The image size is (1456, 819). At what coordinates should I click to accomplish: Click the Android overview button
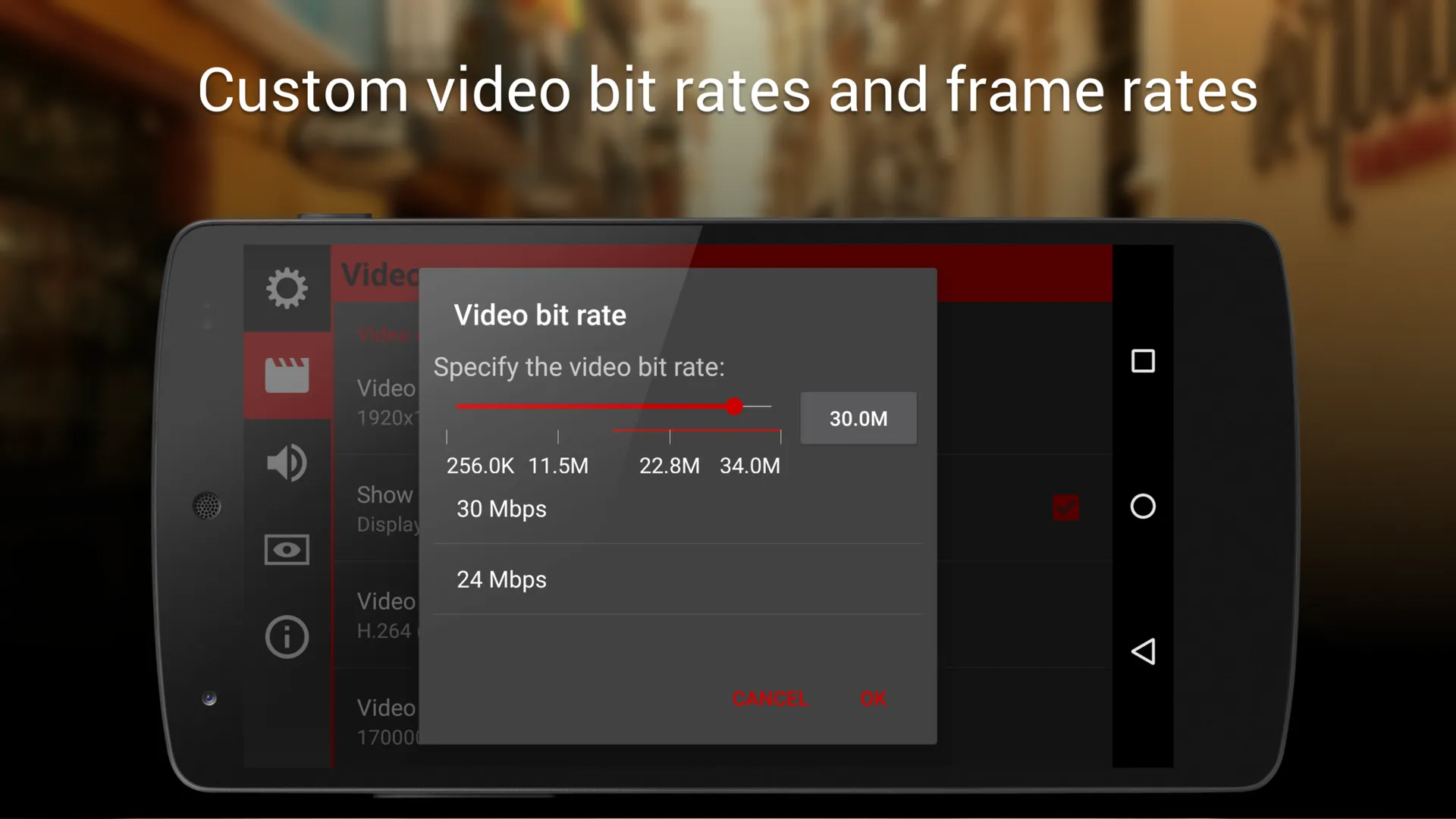point(1143,362)
